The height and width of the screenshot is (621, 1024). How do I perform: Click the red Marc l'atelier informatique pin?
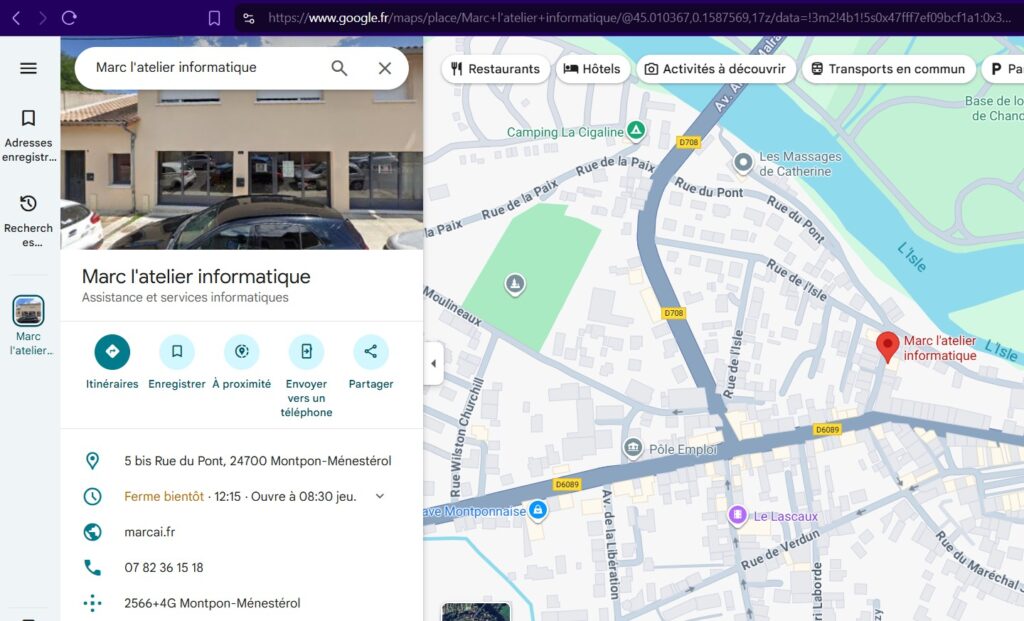coord(887,347)
